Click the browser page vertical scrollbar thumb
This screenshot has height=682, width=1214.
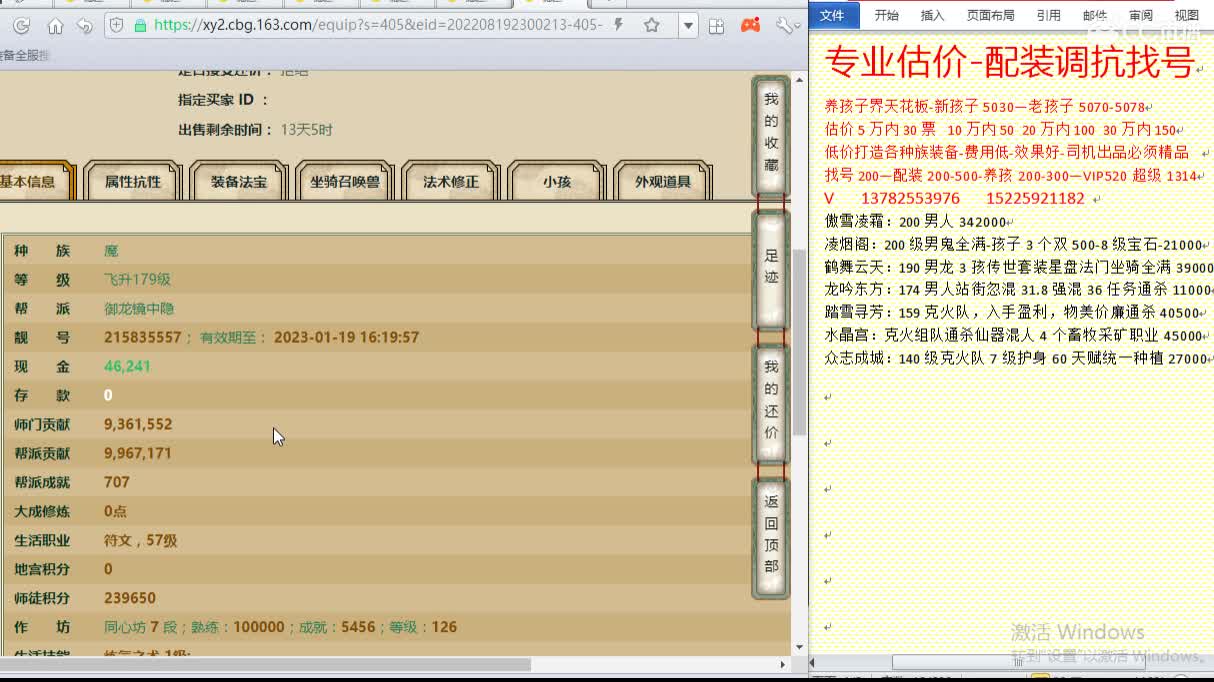(799, 340)
